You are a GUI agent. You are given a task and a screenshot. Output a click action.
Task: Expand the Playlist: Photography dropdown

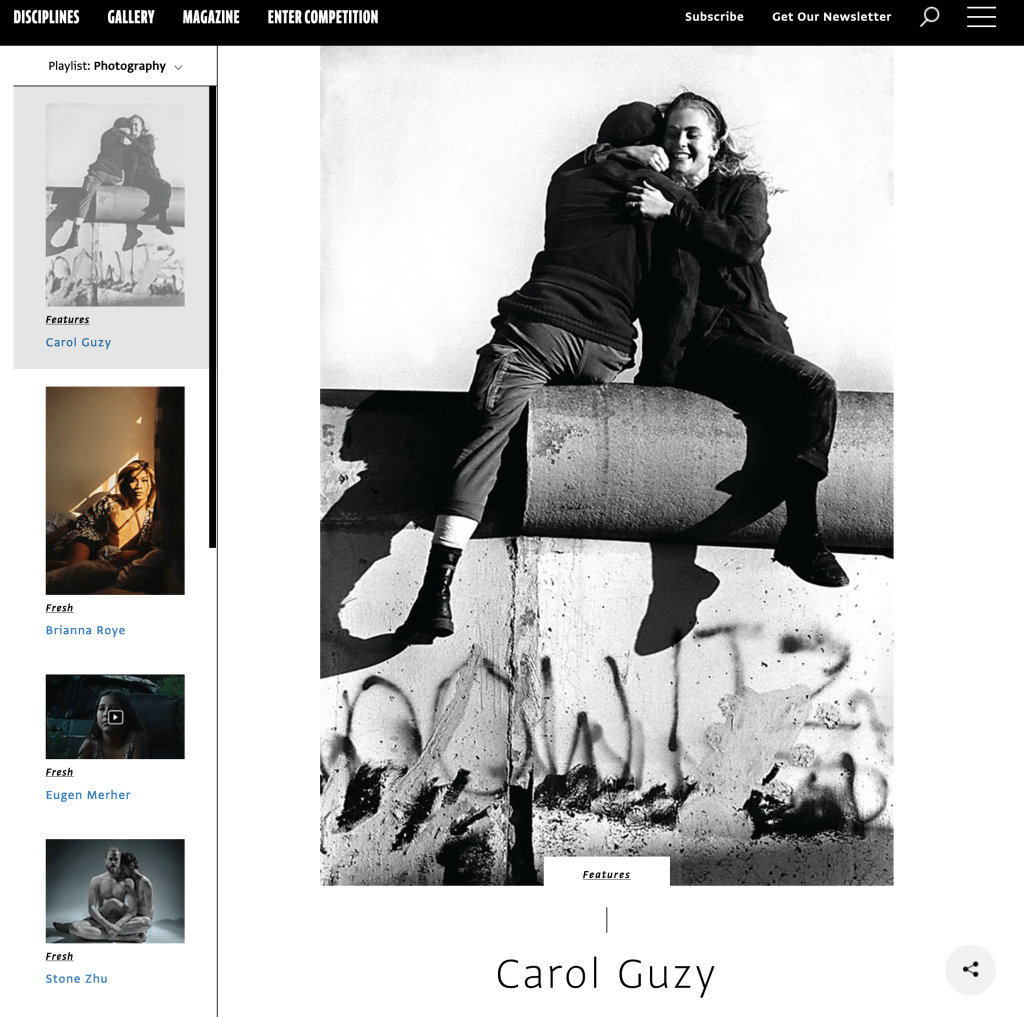click(x=115, y=66)
